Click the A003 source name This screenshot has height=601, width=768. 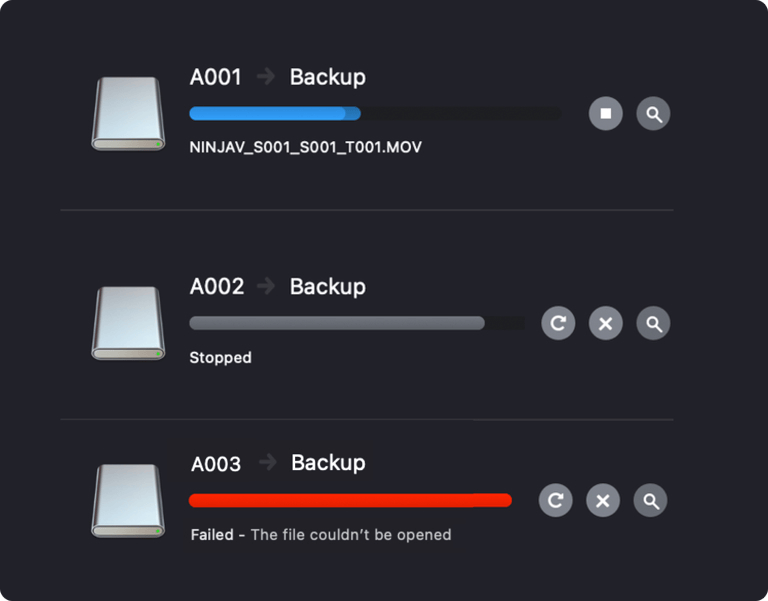pos(216,464)
